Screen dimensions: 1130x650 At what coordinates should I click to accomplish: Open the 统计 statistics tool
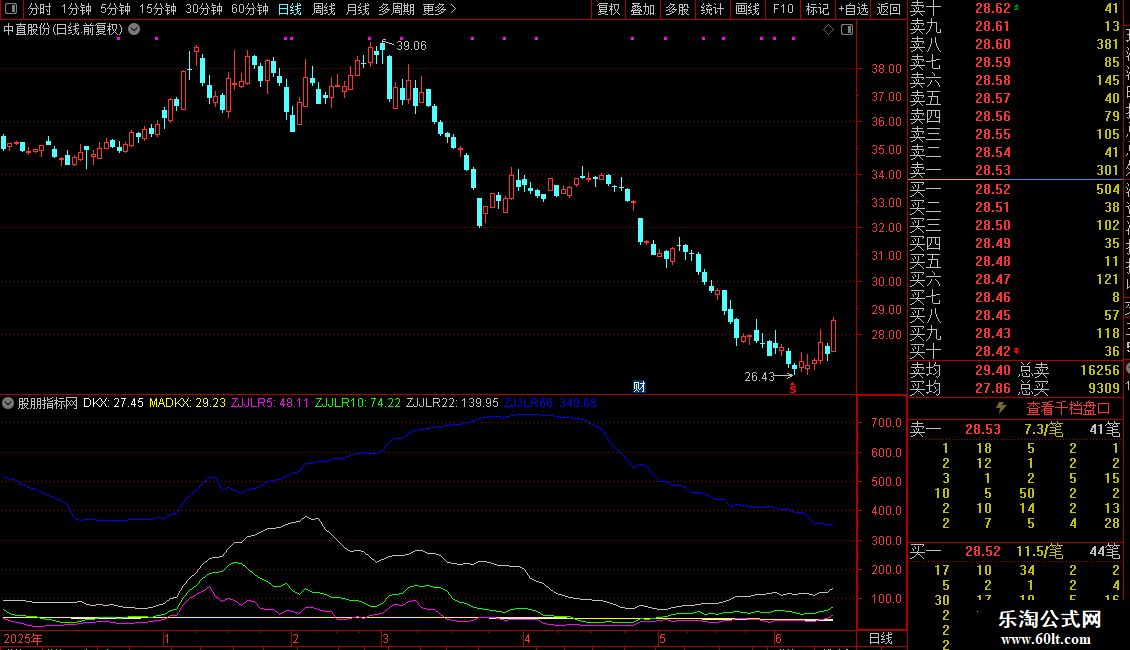712,9
